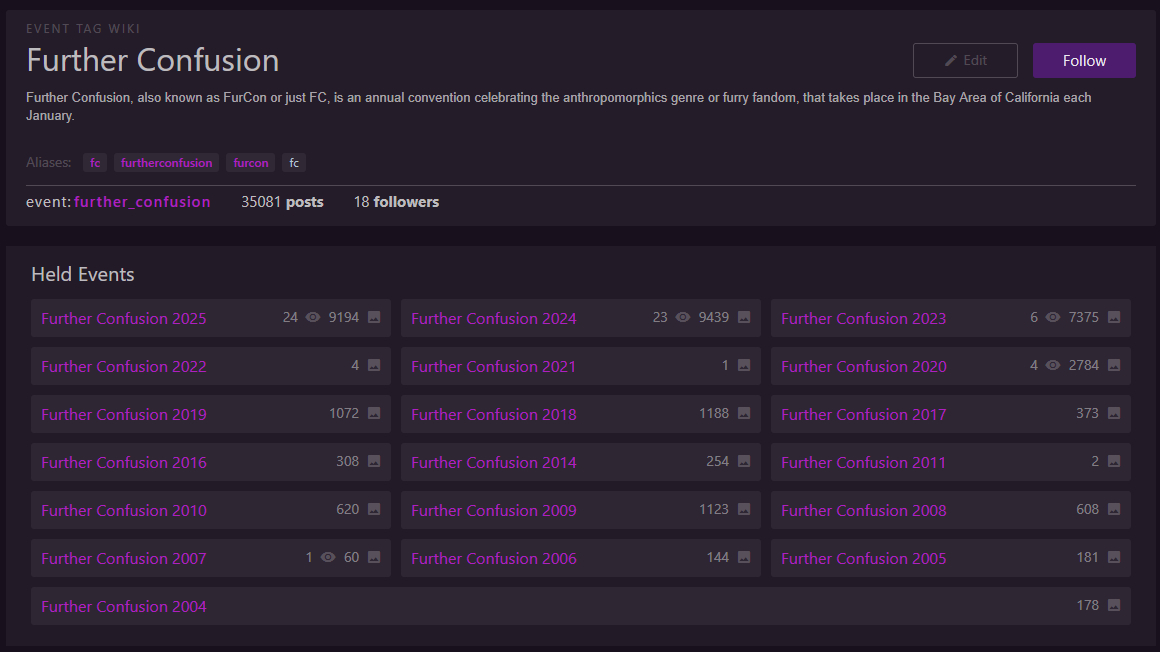
Task: Click the eye icon on Further Confusion 2025
Action: 313,317
